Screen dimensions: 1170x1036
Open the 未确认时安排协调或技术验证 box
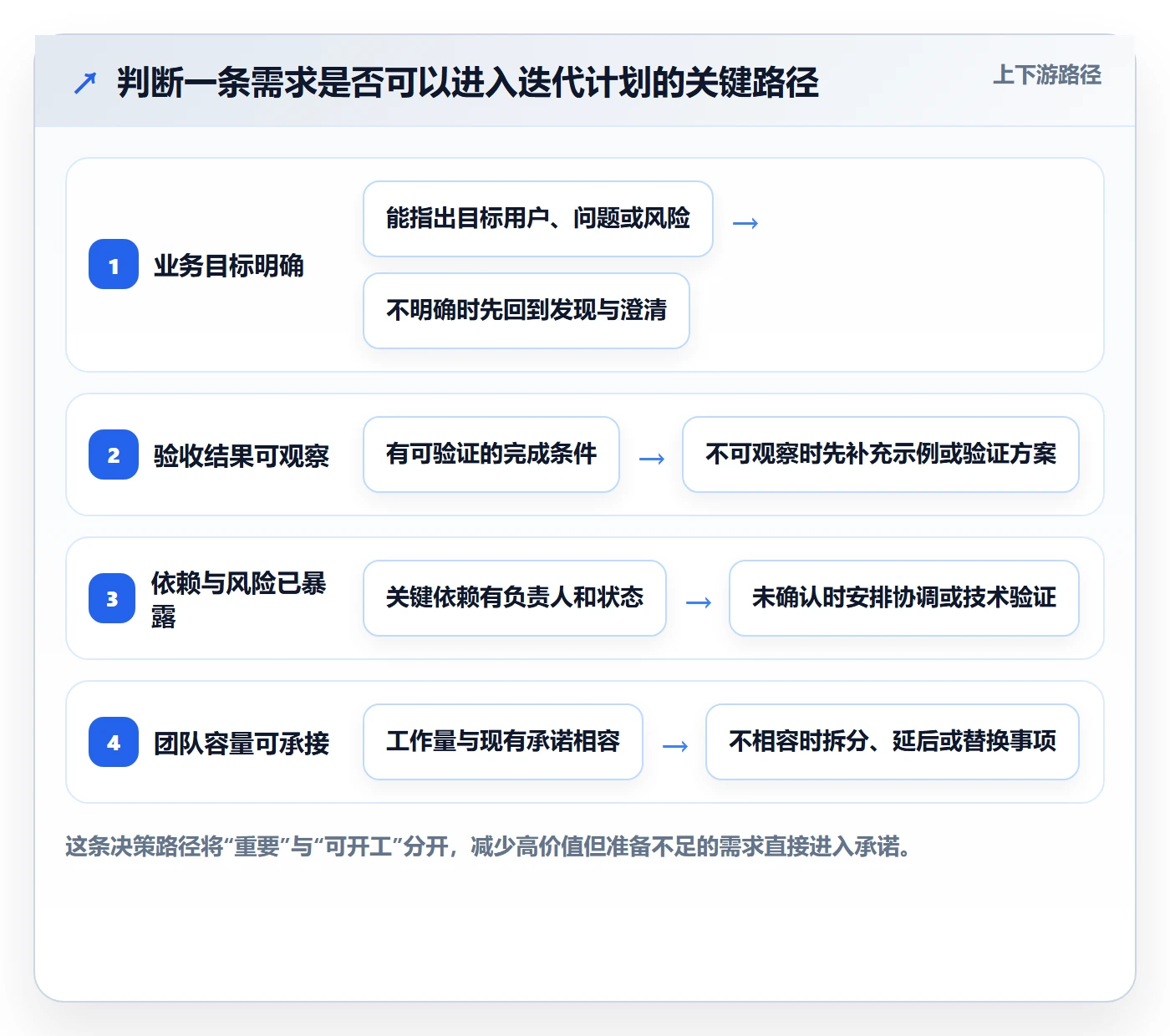[x=904, y=598]
